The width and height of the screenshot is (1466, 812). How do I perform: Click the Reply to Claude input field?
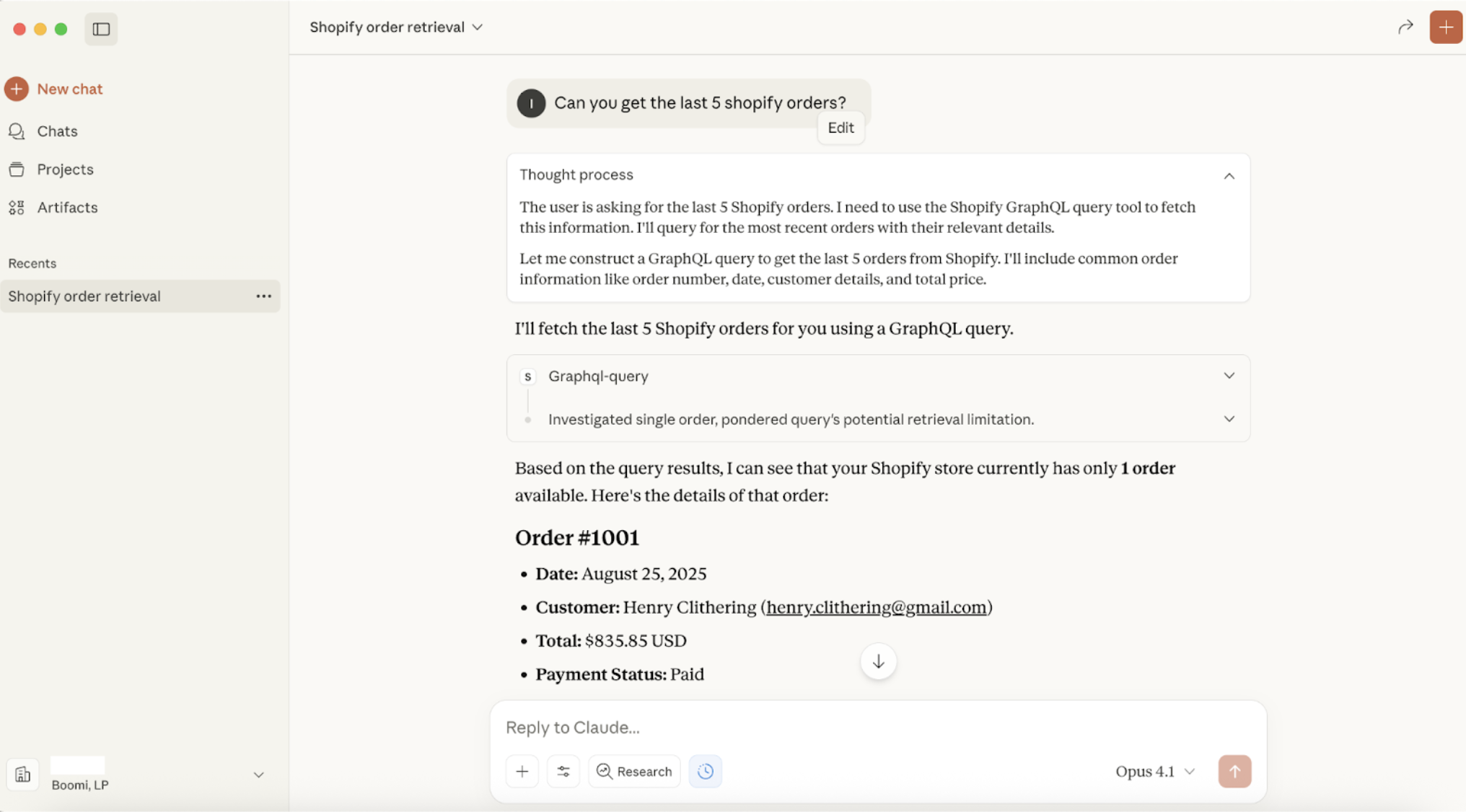[x=866, y=727]
